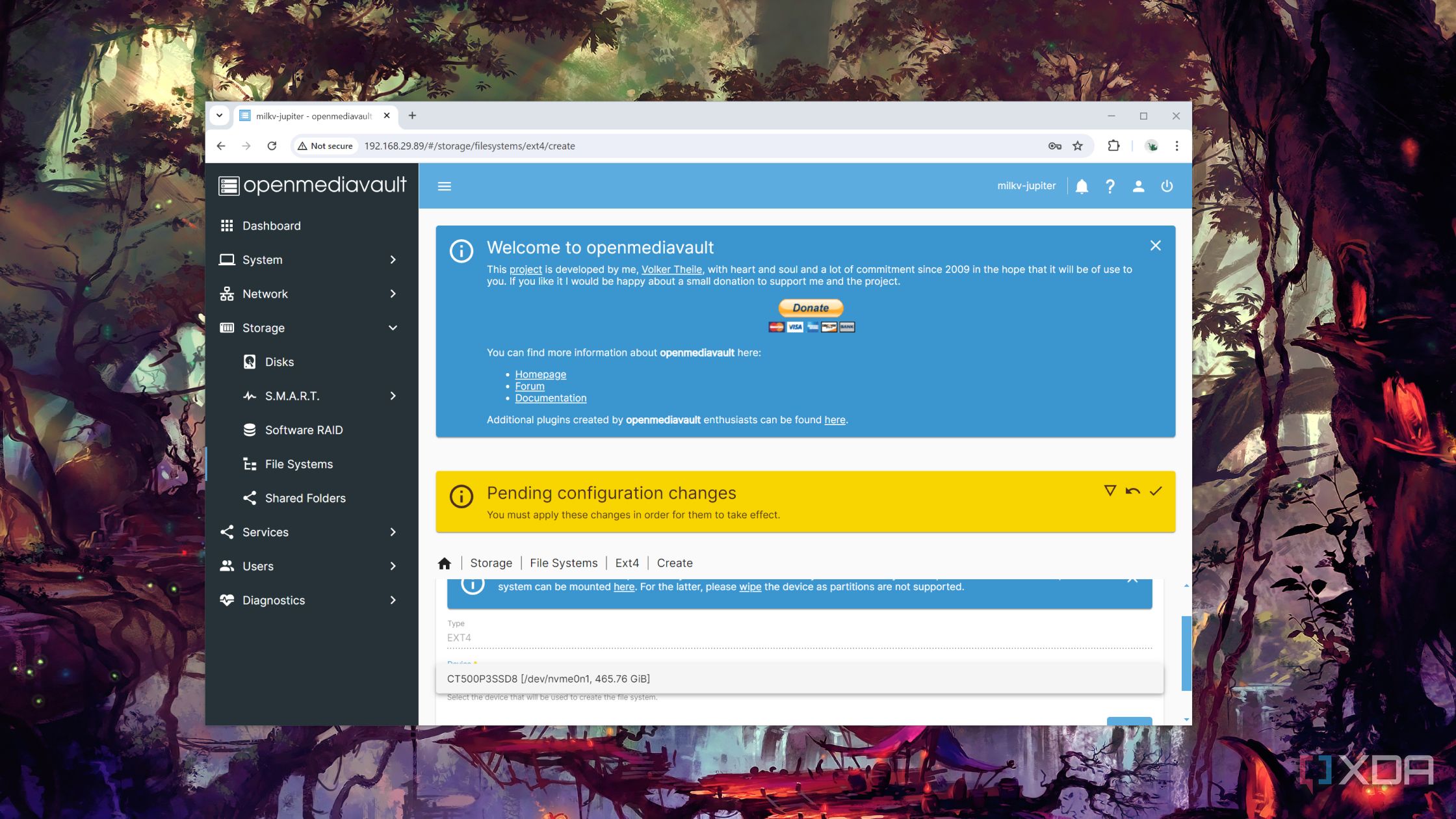Close the Welcome to openmediavault banner
This screenshot has height=819, width=1456.
click(x=1155, y=246)
